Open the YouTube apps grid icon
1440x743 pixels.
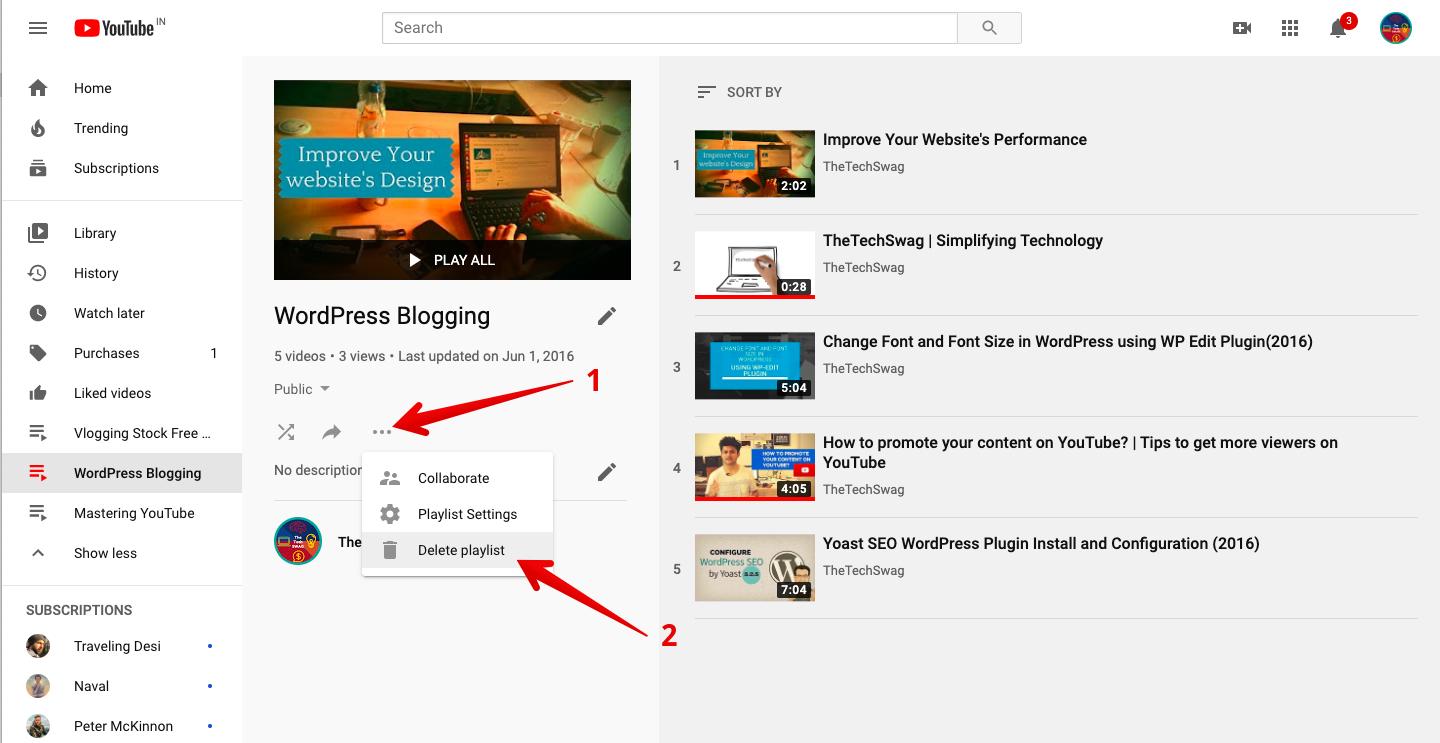tap(1290, 28)
